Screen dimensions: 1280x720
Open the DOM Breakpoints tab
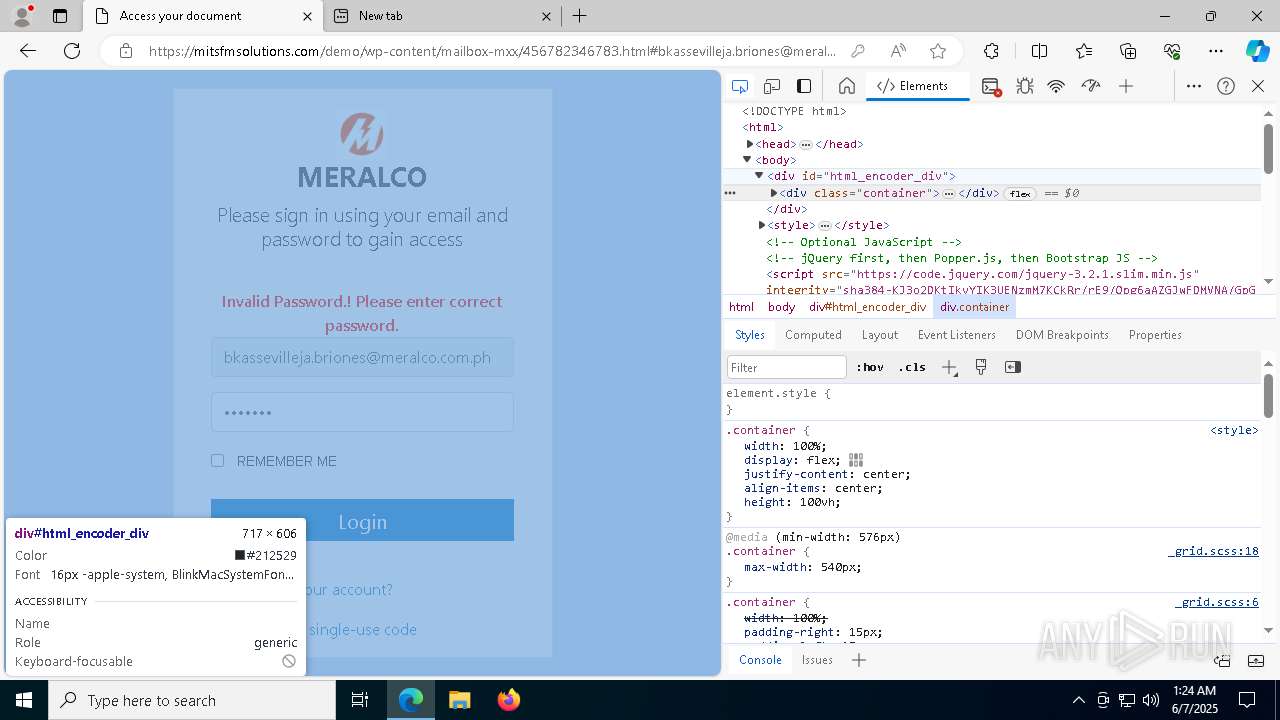coord(1062,335)
